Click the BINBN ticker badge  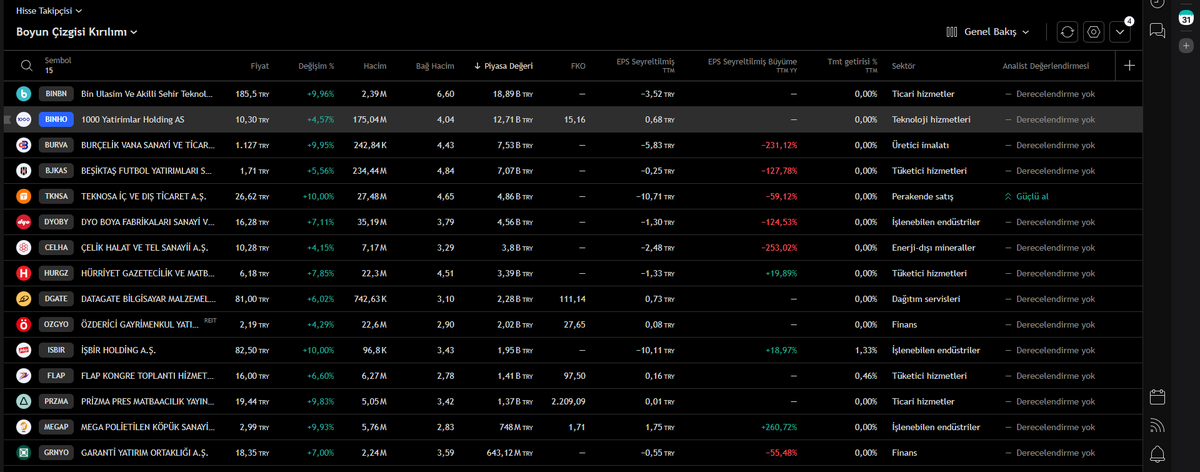[57, 94]
